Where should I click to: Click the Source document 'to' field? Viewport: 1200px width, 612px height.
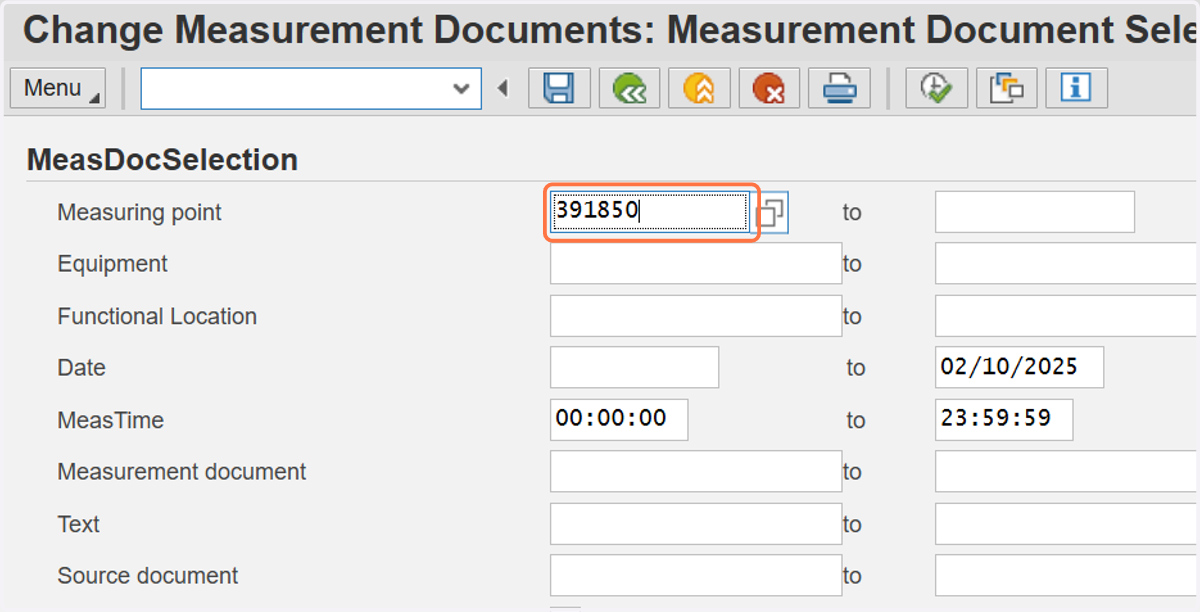pyautogui.click(x=1068, y=576)
